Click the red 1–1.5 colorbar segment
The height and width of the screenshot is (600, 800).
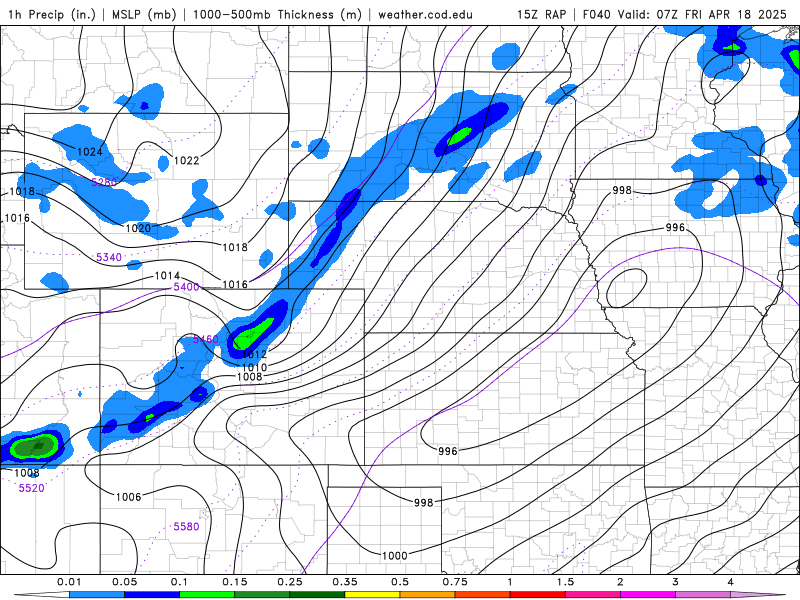tap(538, 595)
